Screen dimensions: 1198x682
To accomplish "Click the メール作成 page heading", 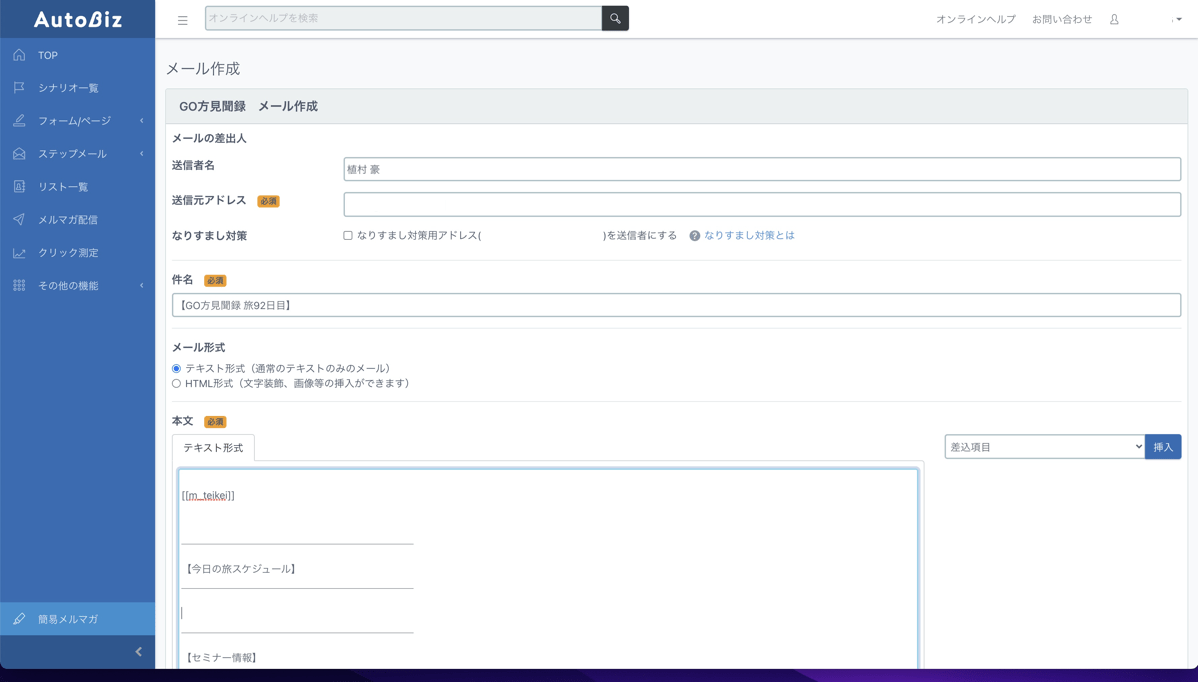I will click(203, 69).
